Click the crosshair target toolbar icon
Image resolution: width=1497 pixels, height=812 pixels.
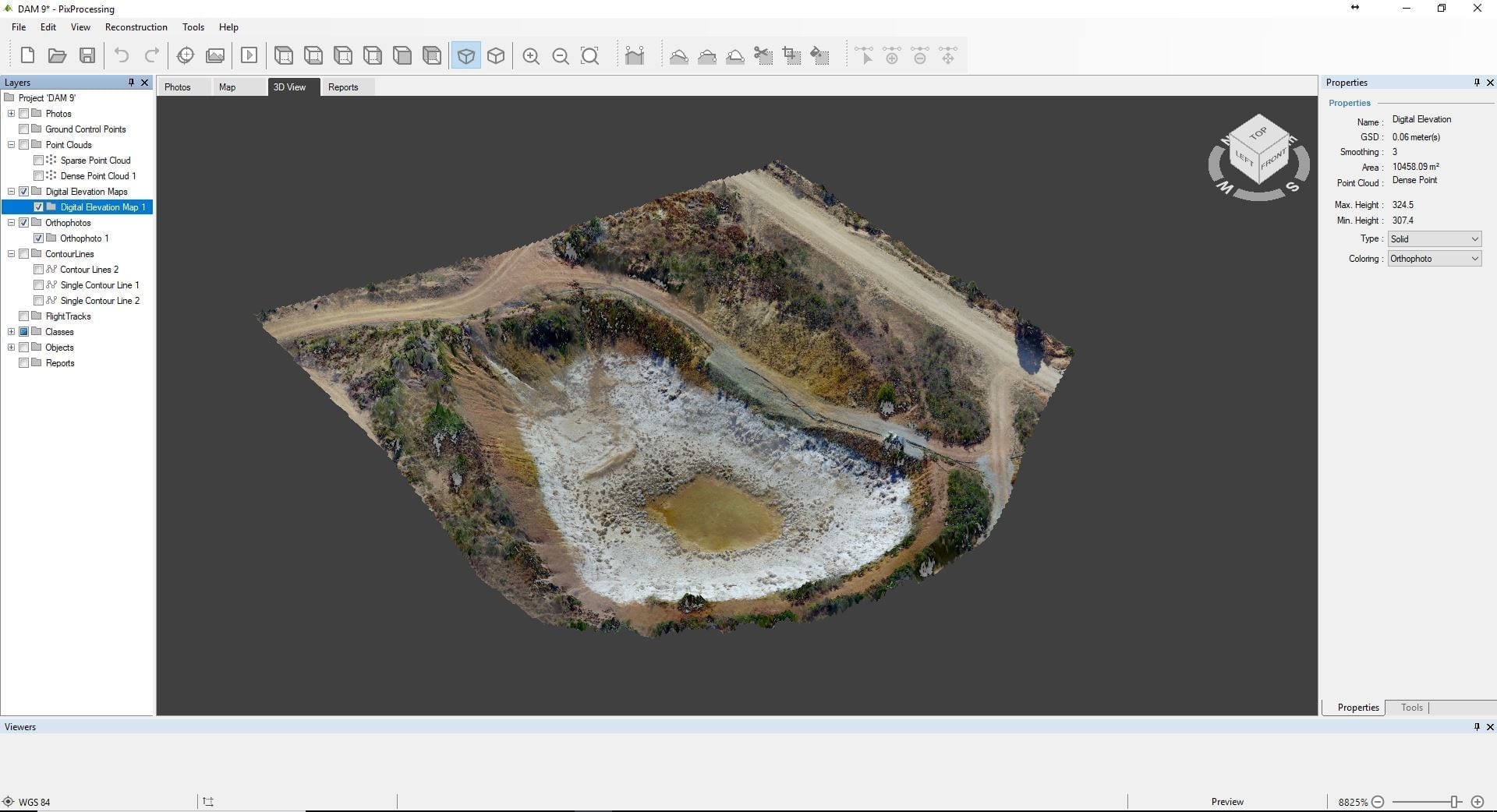coord(186,55)
